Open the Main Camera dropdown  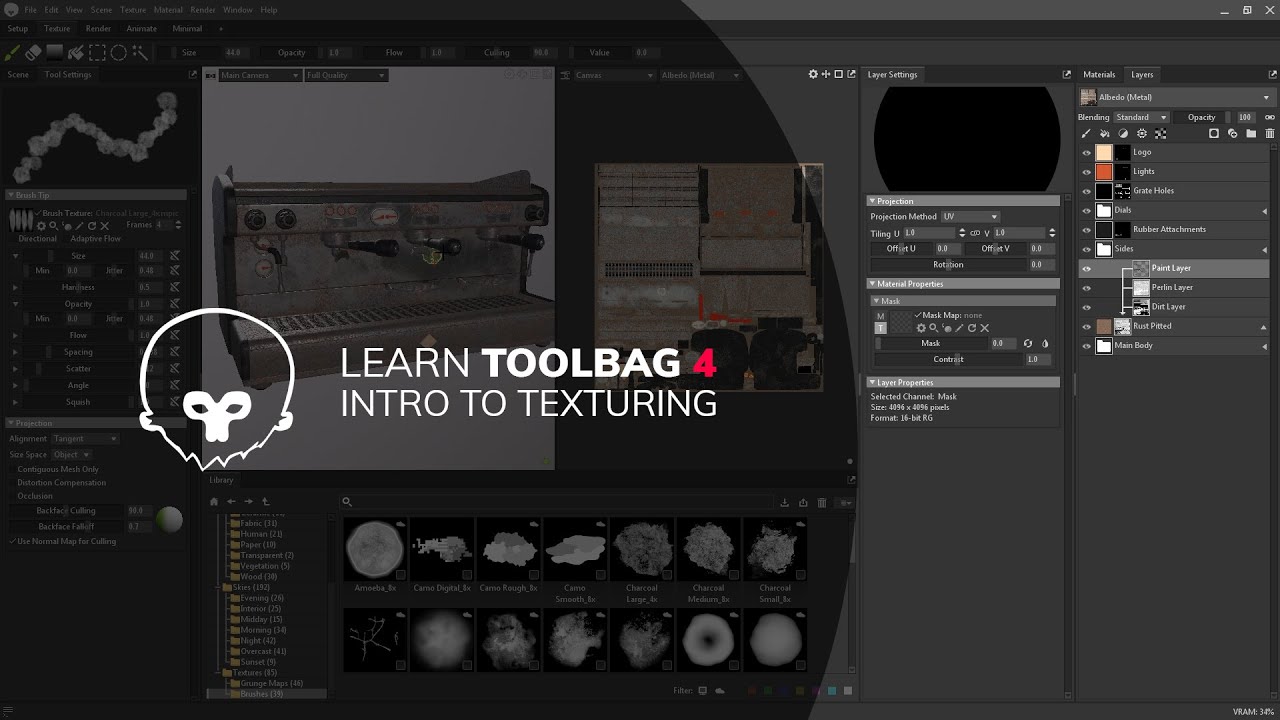coord(259,75)
